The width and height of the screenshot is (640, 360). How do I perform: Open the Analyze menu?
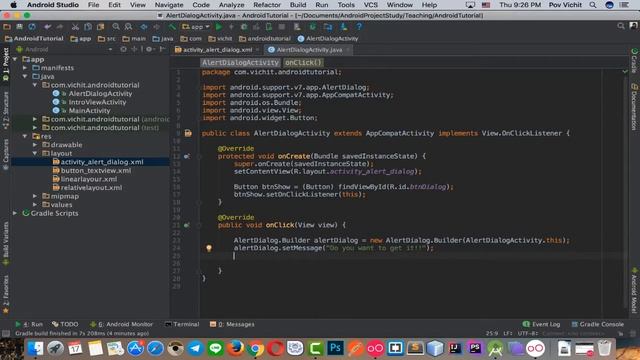click(231, 5)
